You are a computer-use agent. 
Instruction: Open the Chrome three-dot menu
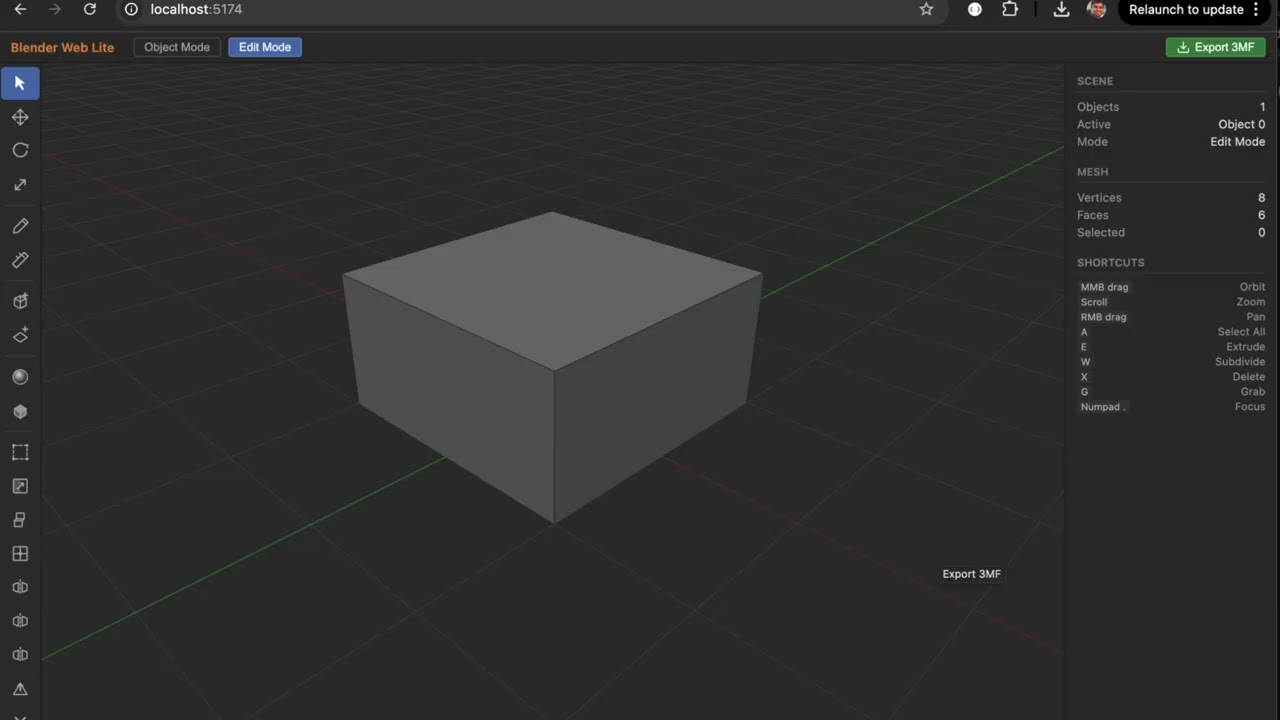[x=1256, y=9]
